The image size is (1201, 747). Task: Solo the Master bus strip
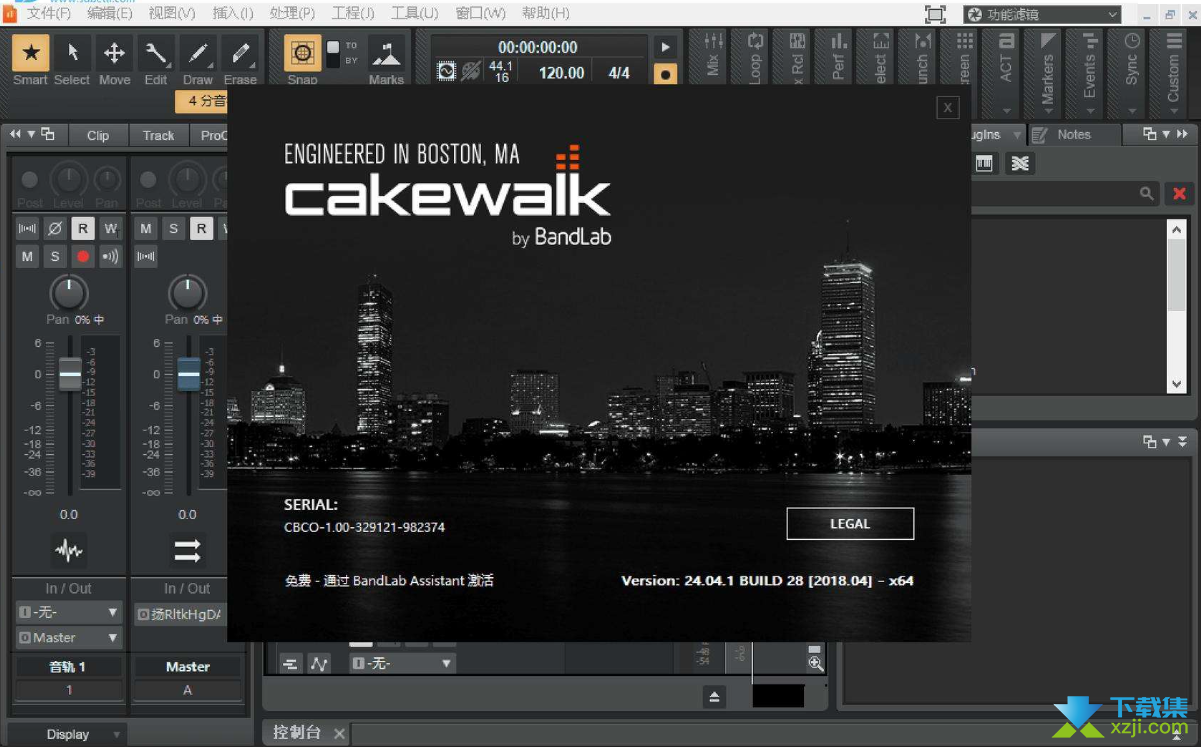click(x=174, y=229)
